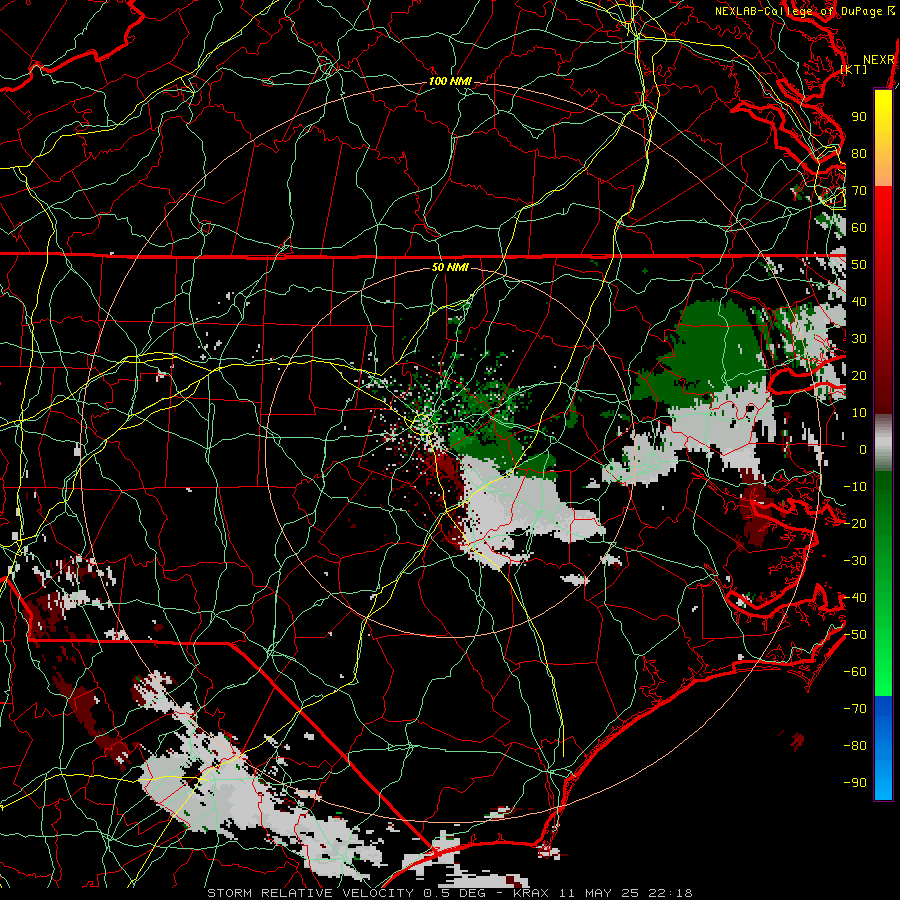Image resolution: width=900 pixels, height=900 pixels.
Task: Click the 30 value on the velocity scale
Action: click(x=859, y=339)
